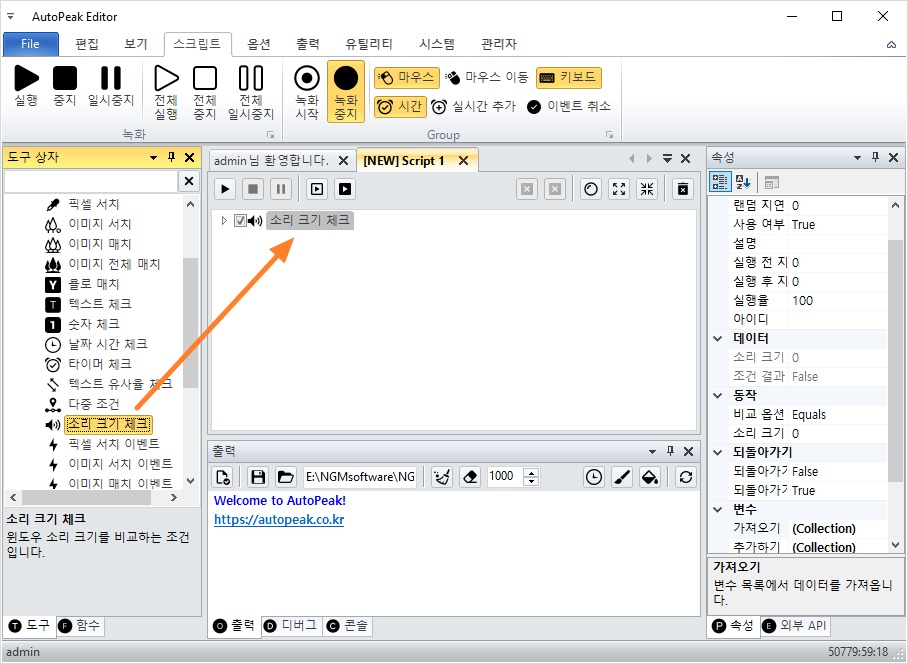Click the circular record icon in script toolbar

tap(591, 189)
